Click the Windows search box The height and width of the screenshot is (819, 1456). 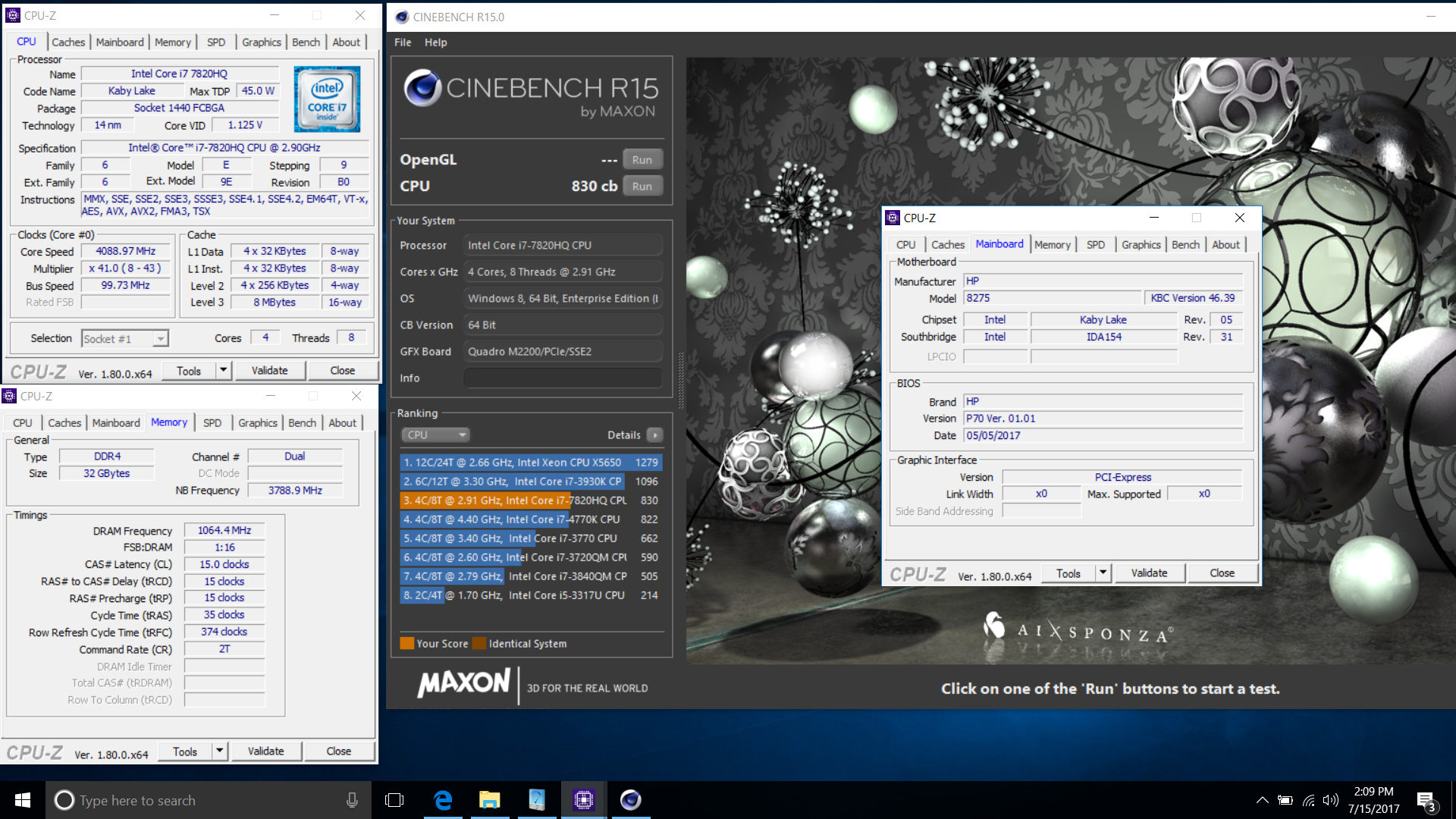point(208,800)
